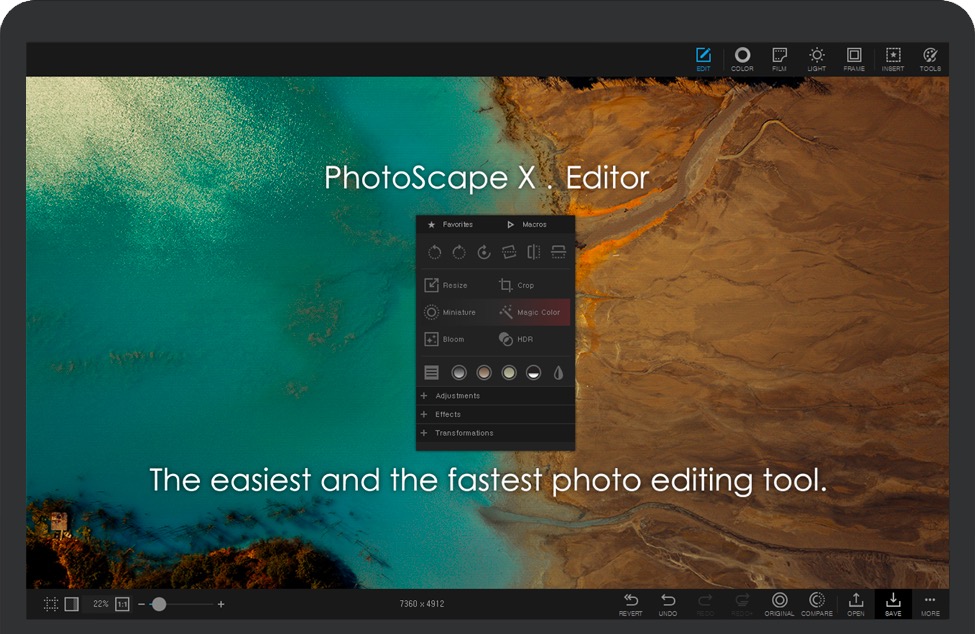Click the flip horizontal icon

point(534,252)
